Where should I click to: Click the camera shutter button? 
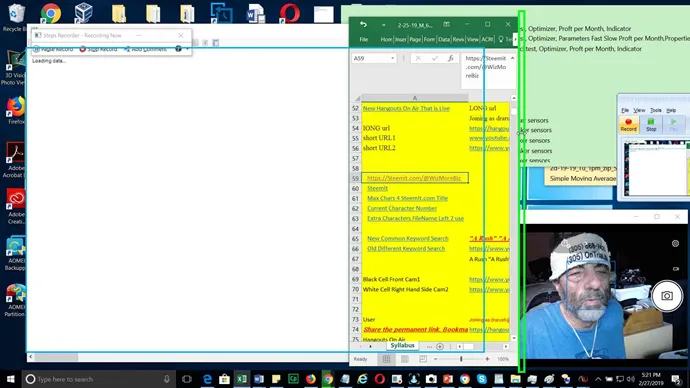667,296
